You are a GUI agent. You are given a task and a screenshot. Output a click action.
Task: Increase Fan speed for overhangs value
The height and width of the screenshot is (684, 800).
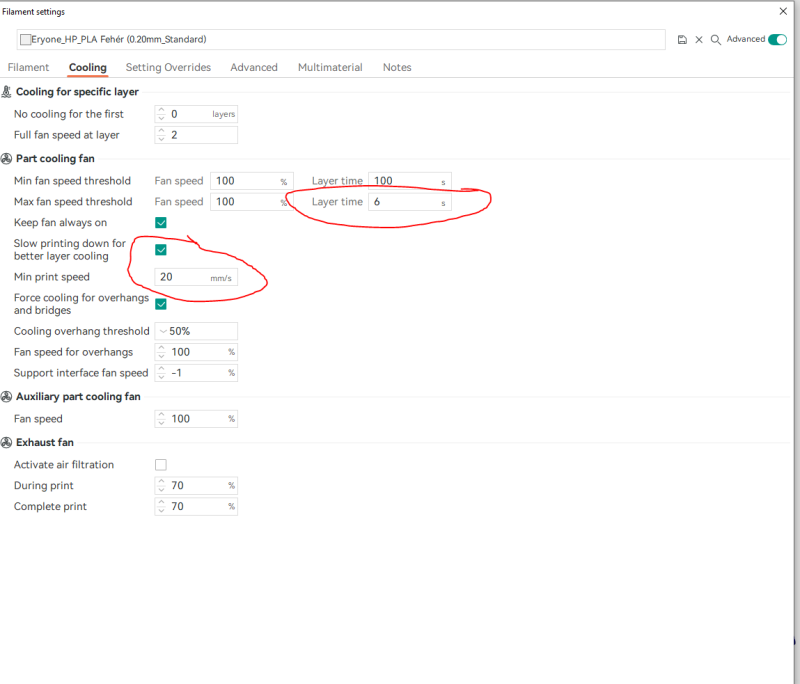click(x=161, y=348)
